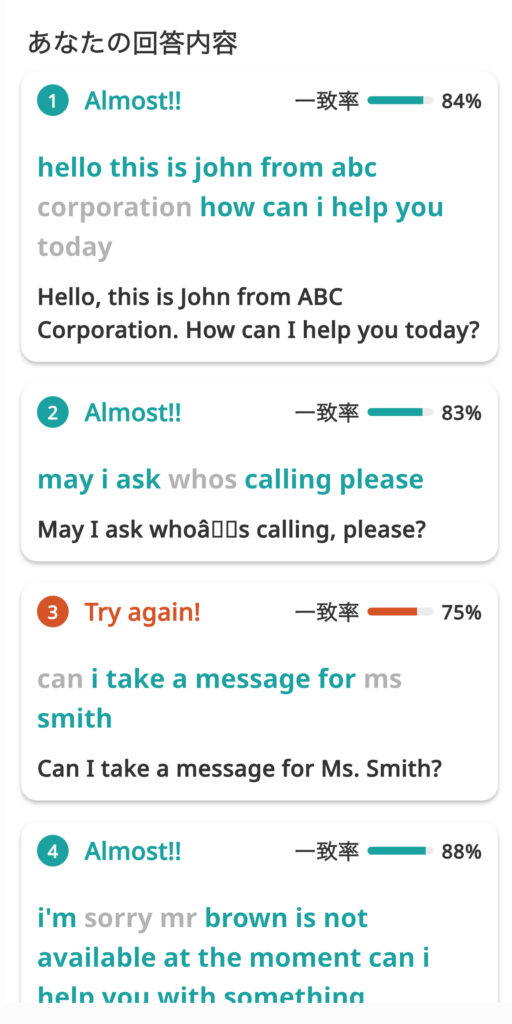This screenshot has height=1024, width=512.
Task: Click the grayed word 'today'
Action: pos(74,248)
